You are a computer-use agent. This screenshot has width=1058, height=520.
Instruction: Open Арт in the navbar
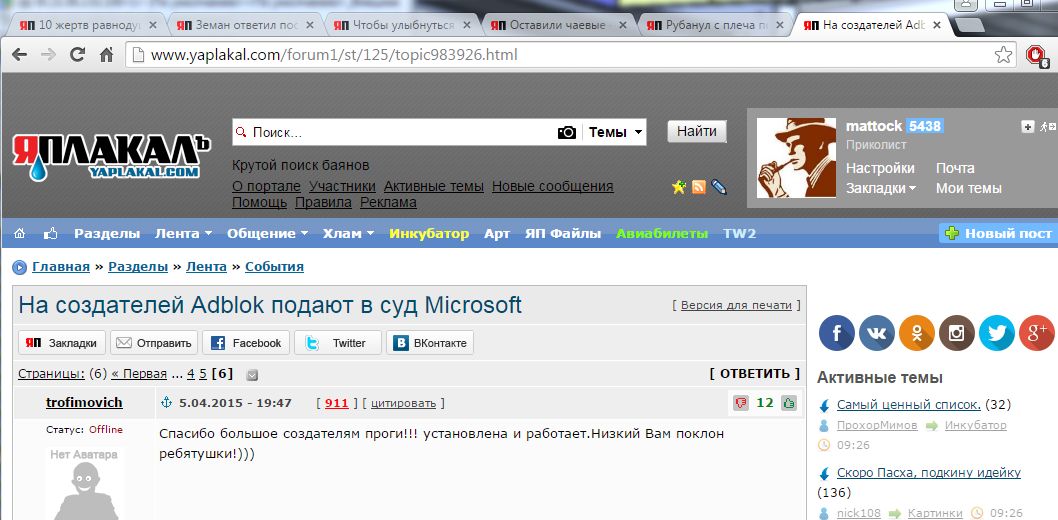(497, 233)
